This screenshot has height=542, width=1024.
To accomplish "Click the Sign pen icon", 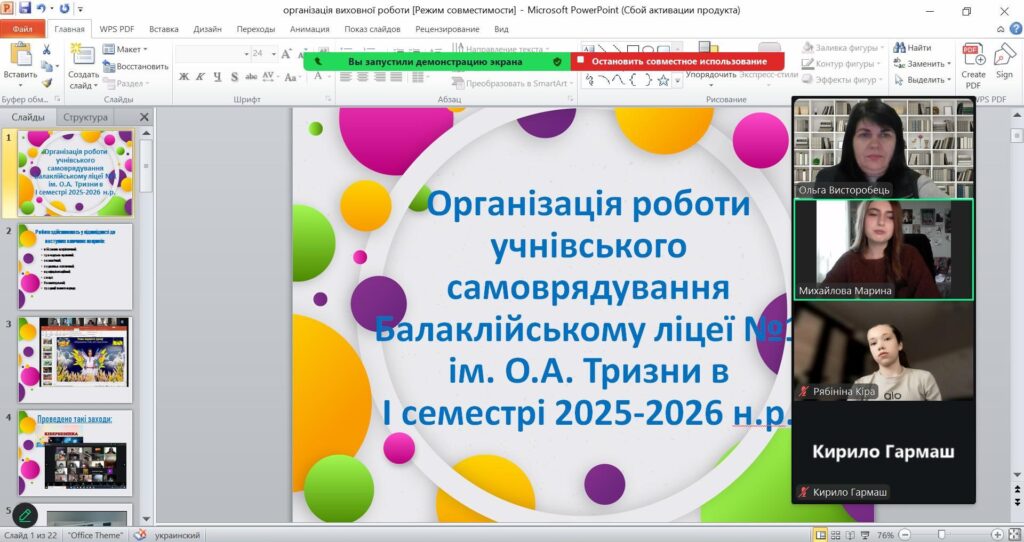I will click(1003, 62).
